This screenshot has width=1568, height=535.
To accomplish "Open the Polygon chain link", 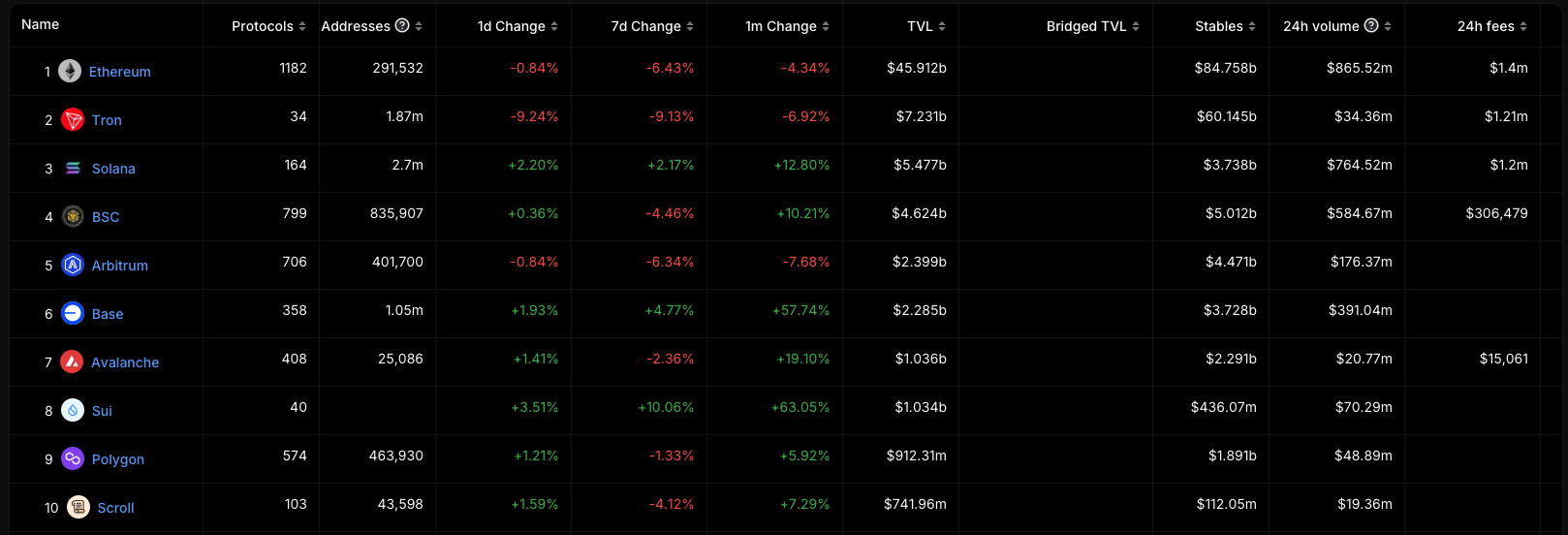I will 117,459.
